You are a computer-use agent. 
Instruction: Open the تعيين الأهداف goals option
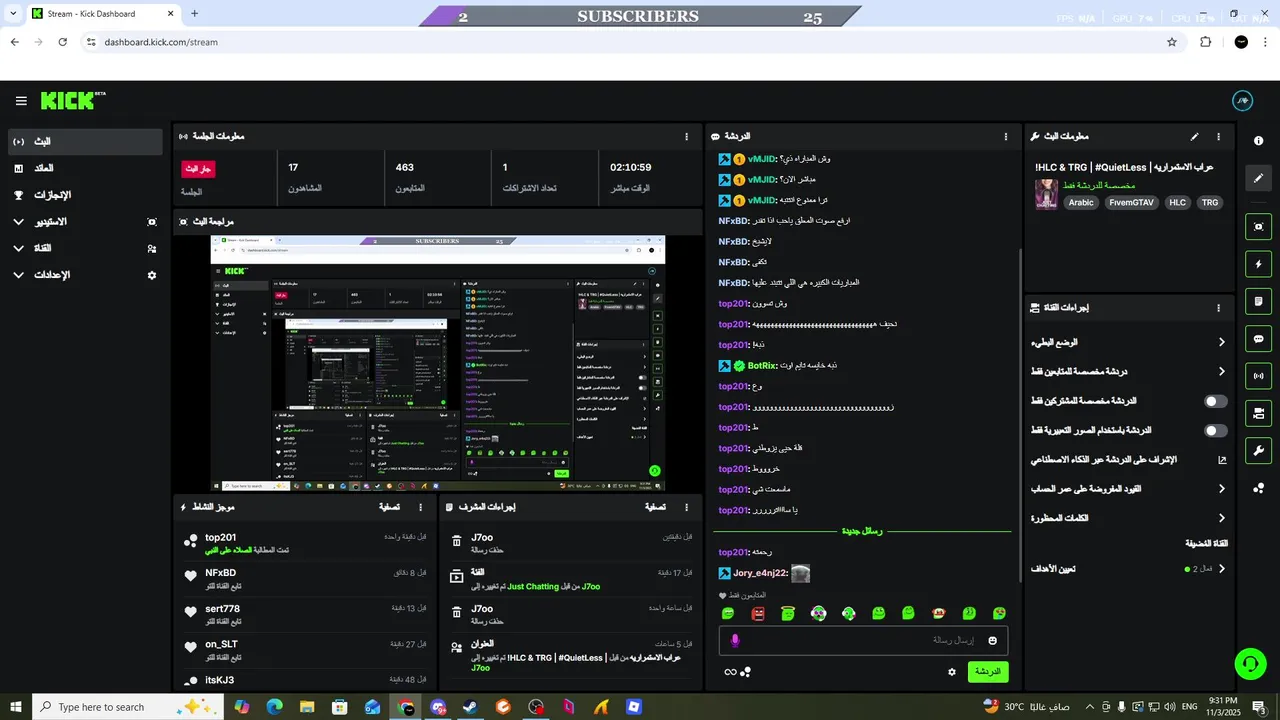click(x=1128, y=569)
